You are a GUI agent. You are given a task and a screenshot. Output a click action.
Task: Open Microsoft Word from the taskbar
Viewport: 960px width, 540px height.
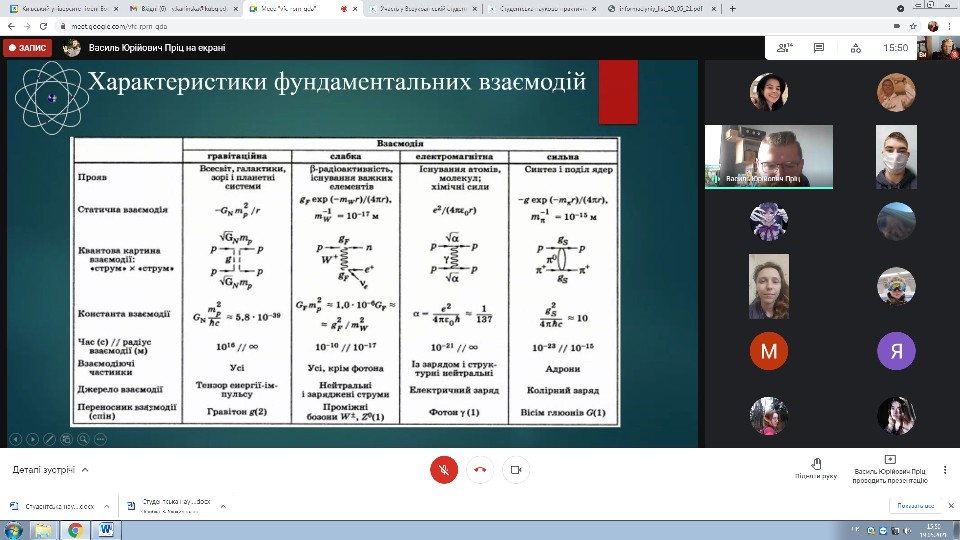[105, 530]
